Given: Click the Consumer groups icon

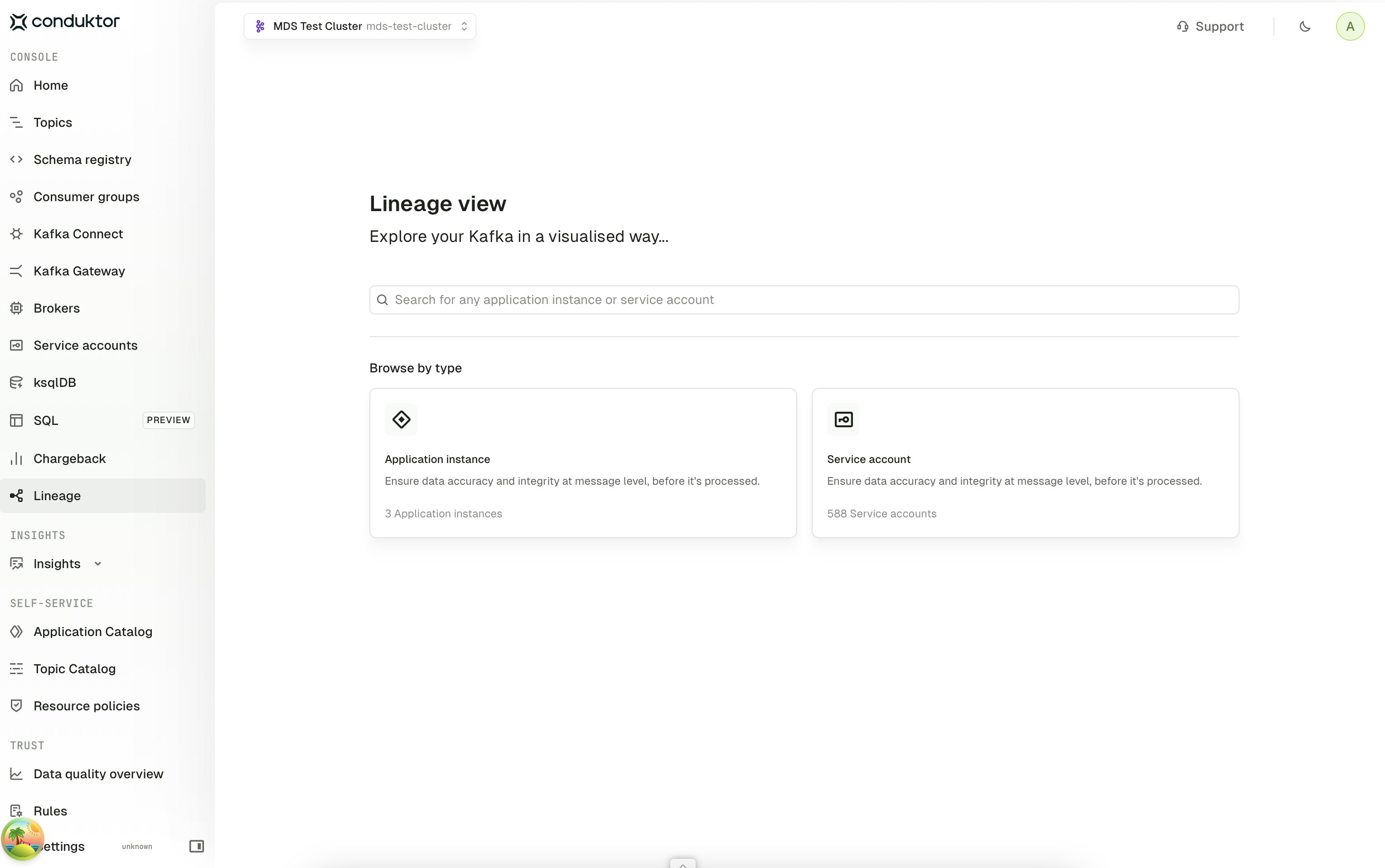Looking at the screenshot, I should (x=17, y=196).
